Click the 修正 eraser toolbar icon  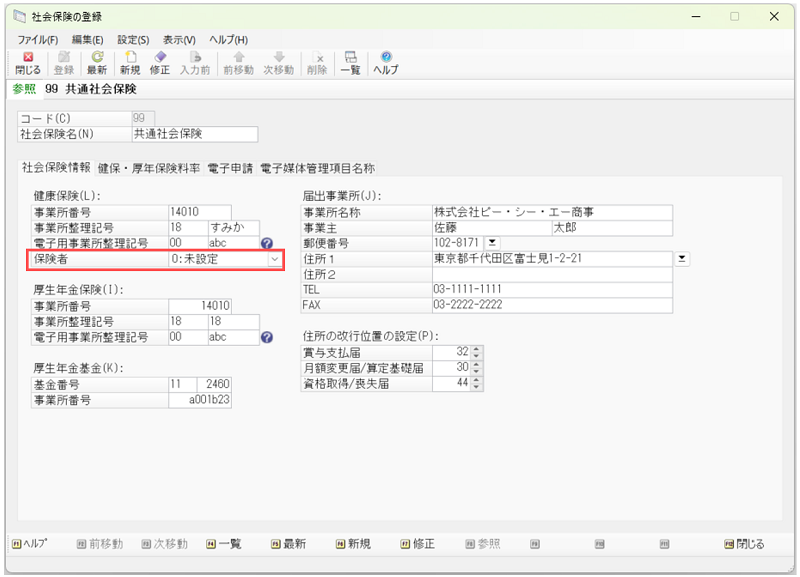point(160,63)
